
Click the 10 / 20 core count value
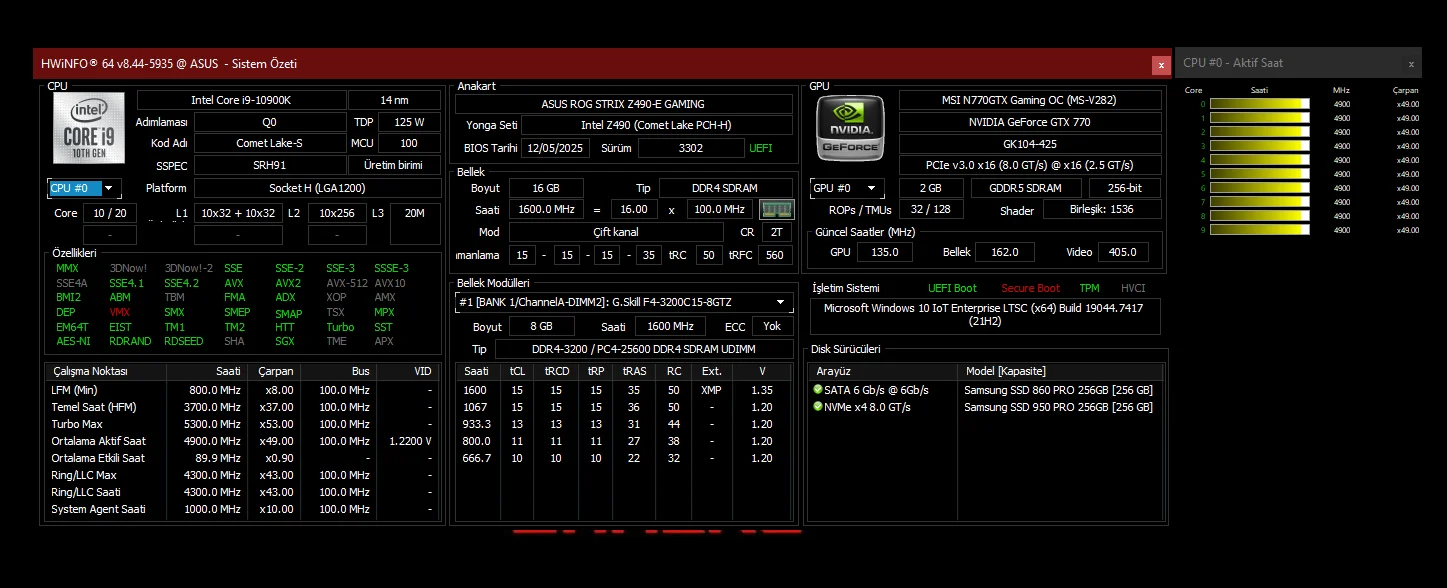[x=109, y=213]
